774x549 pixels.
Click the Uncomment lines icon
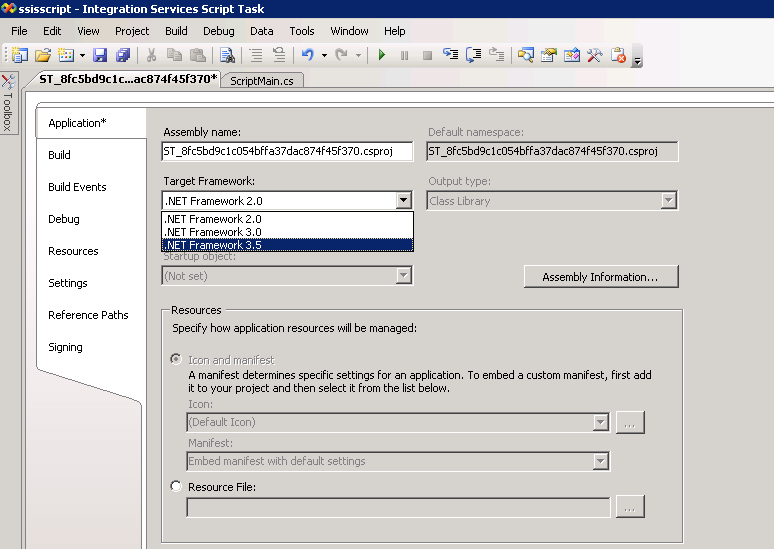point(279,55)
